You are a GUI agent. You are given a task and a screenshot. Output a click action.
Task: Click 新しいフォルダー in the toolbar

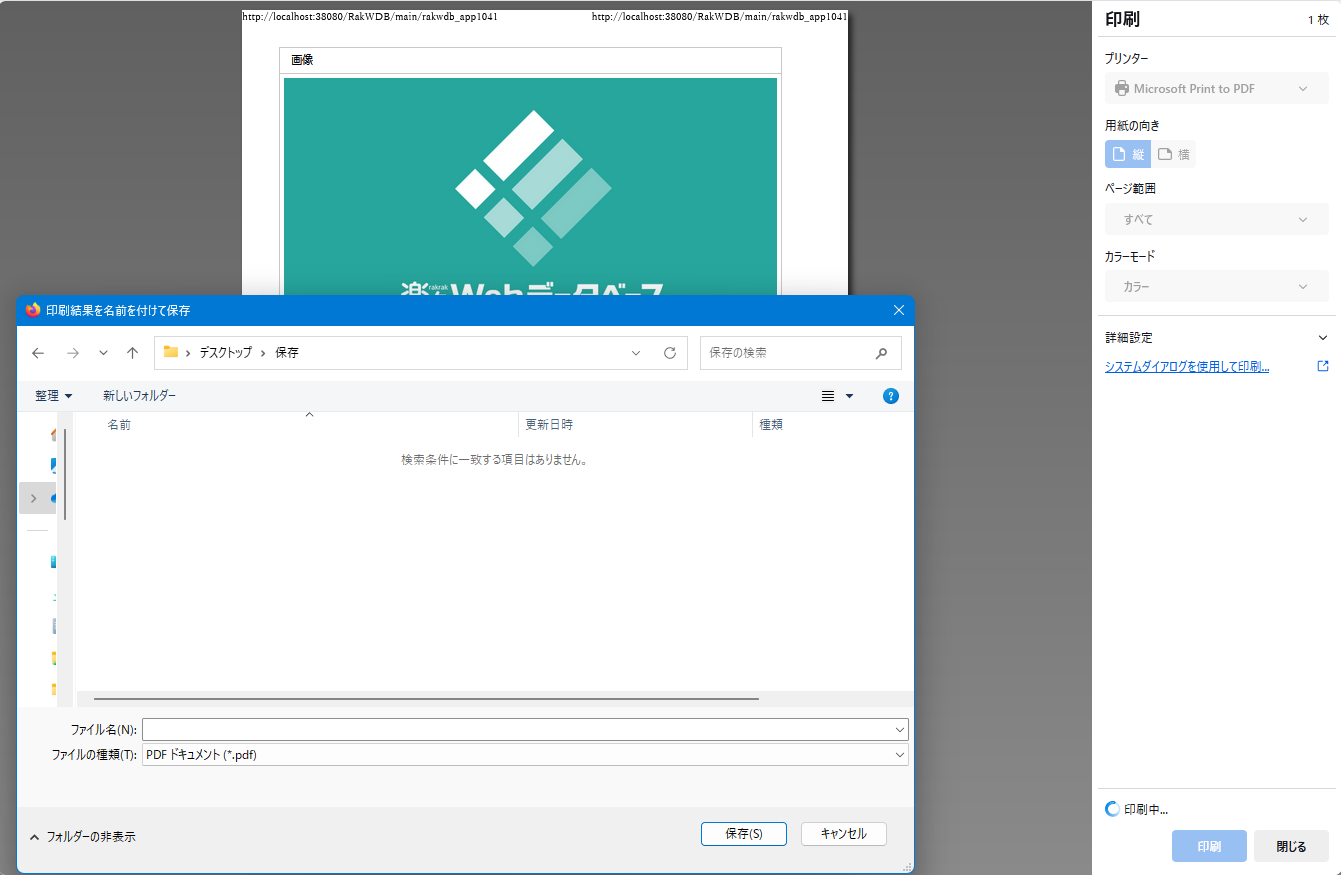[139, 396]
